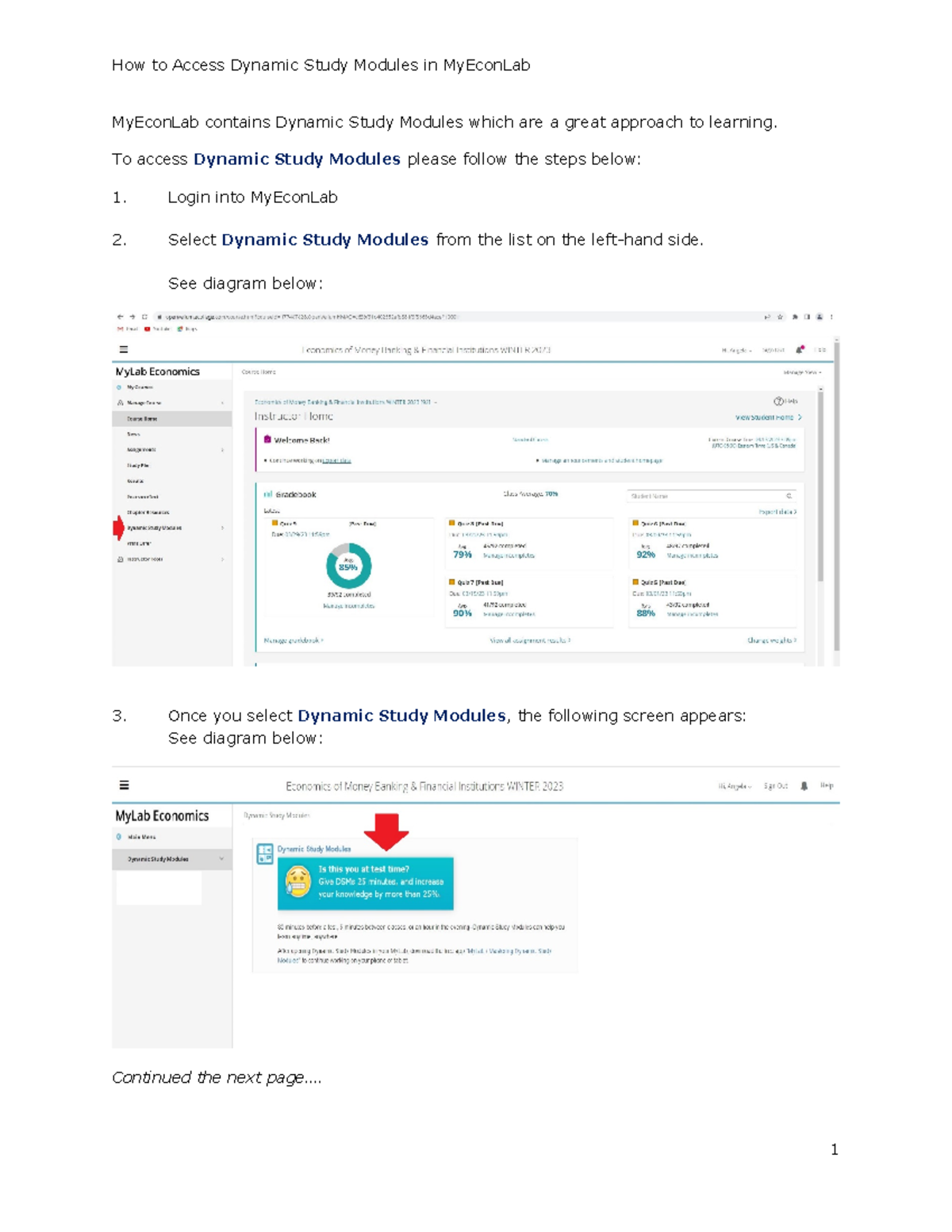Click the bookmark star in browser address bar
Image resolution: width=952 pixels, height=1232 pixels.
[x=780, y=317]
